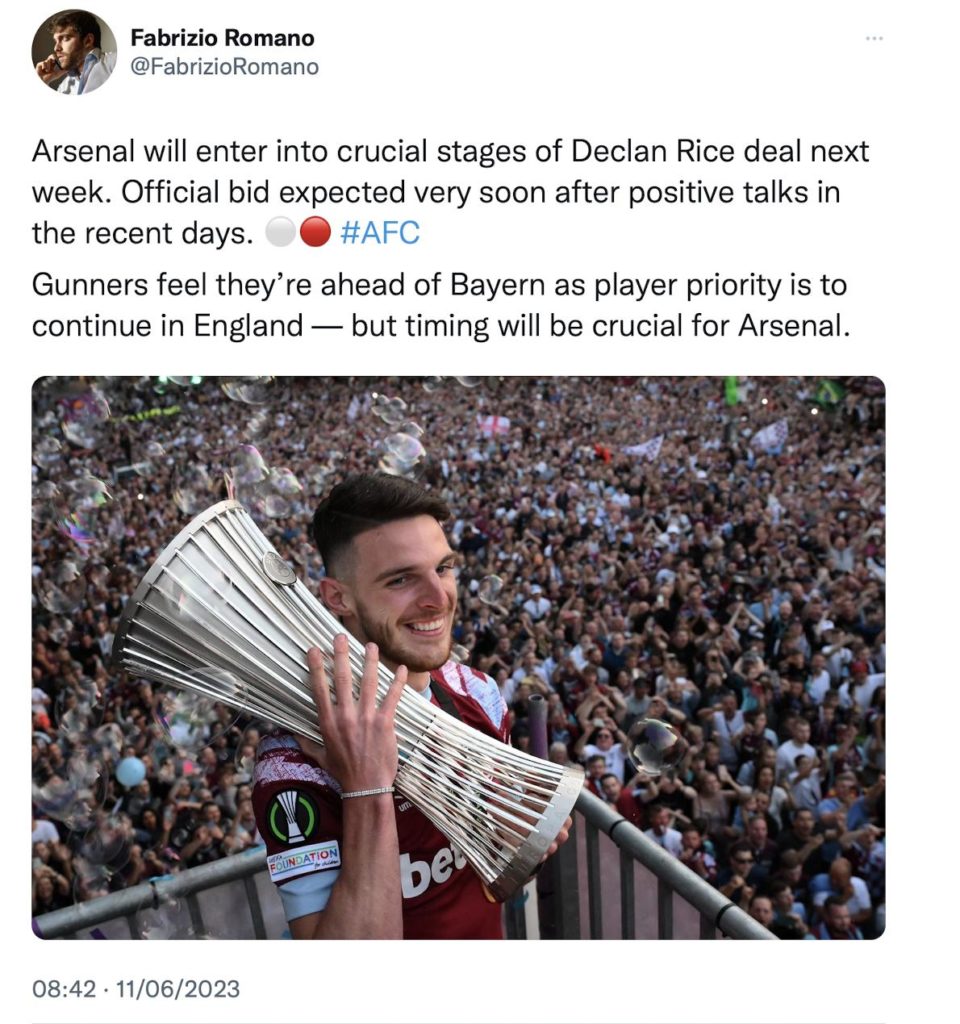The width and height of the screenshot is (960, 1024).
Task: Click the first paragraph about Arsenal's bid
Action: [450, 193]
